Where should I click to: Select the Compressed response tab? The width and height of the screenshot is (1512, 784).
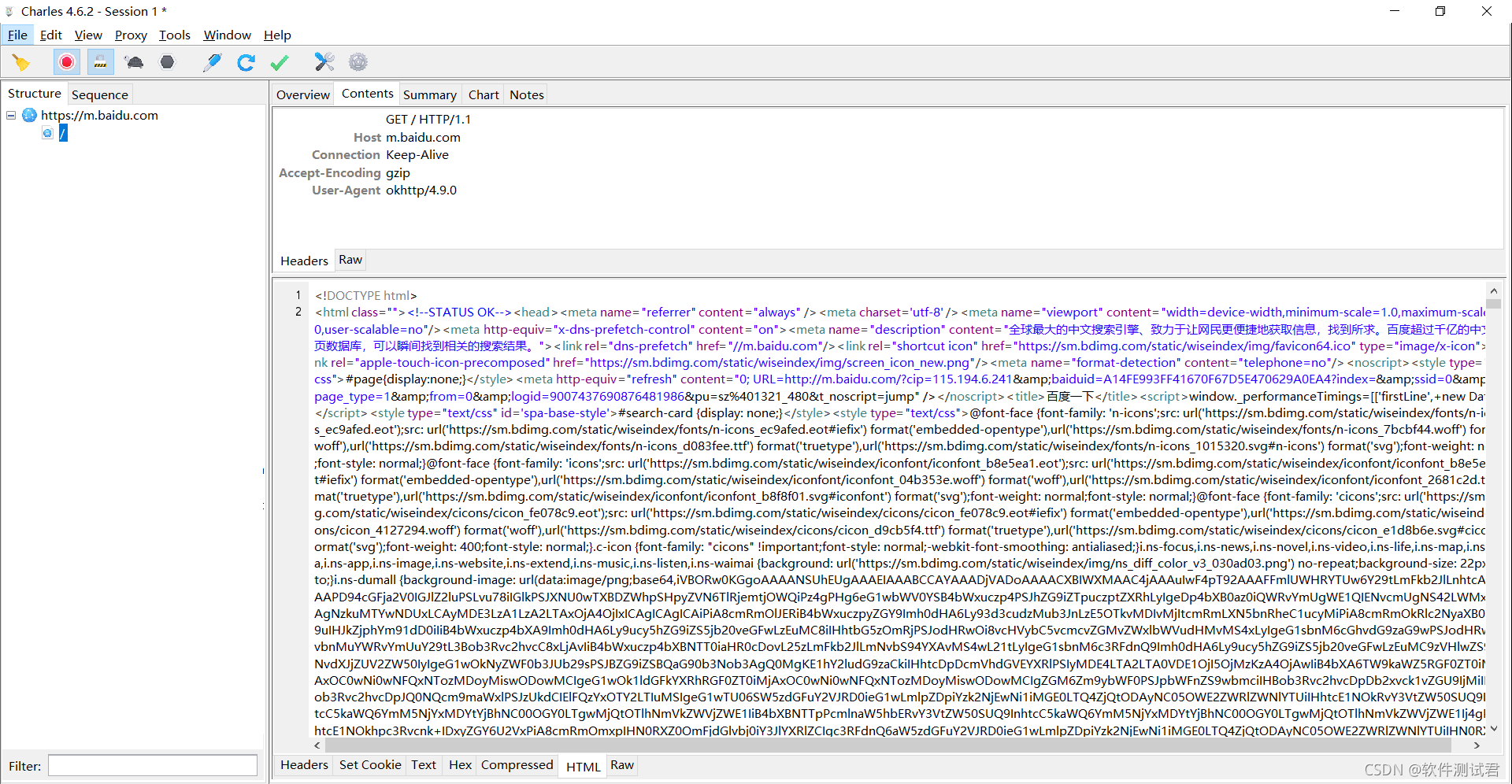tap(517, 765)
